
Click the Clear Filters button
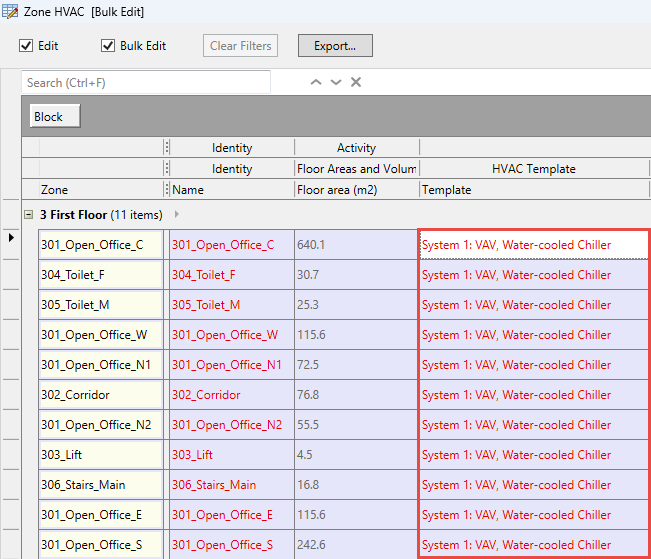pos(240,46)
